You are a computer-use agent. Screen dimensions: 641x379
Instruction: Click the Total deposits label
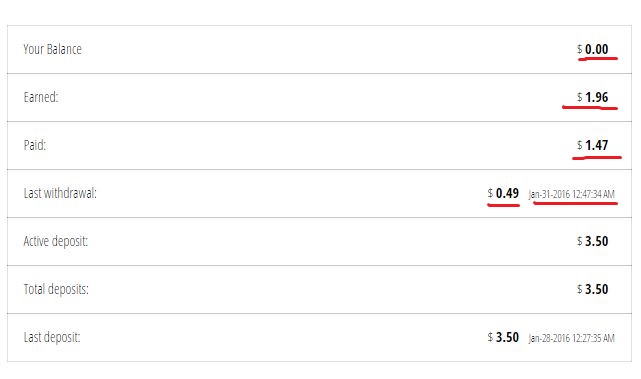pyautogui.click(x=56, y=289)
